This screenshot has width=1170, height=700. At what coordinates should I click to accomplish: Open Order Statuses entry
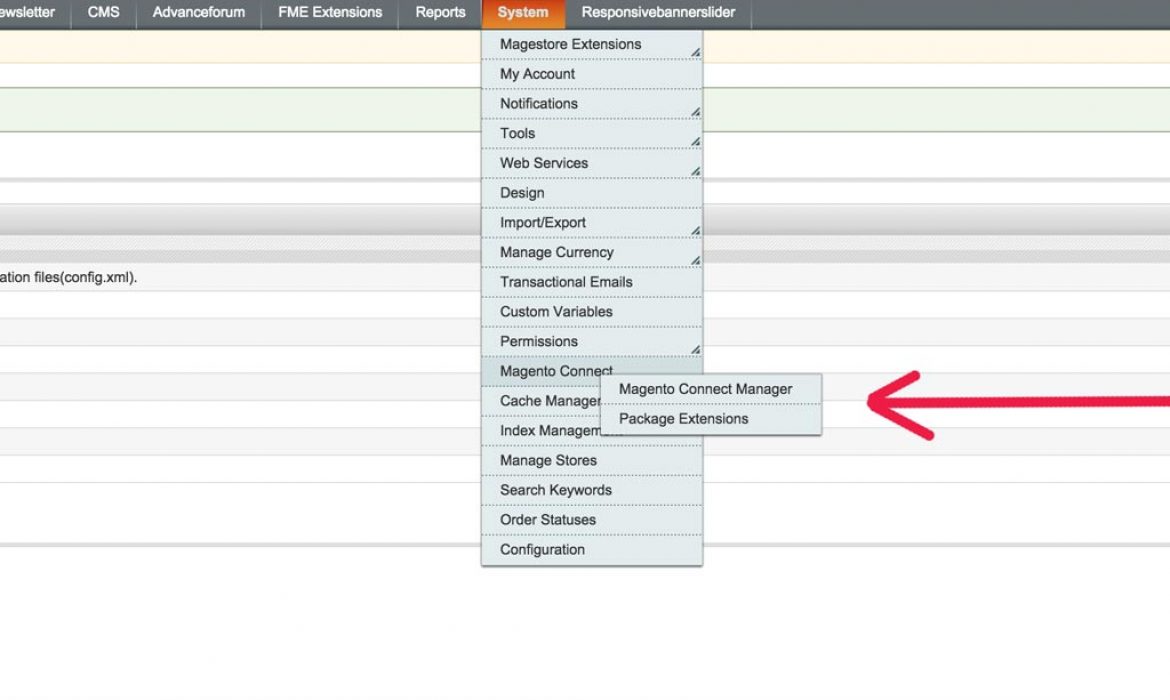pos(592,520)
